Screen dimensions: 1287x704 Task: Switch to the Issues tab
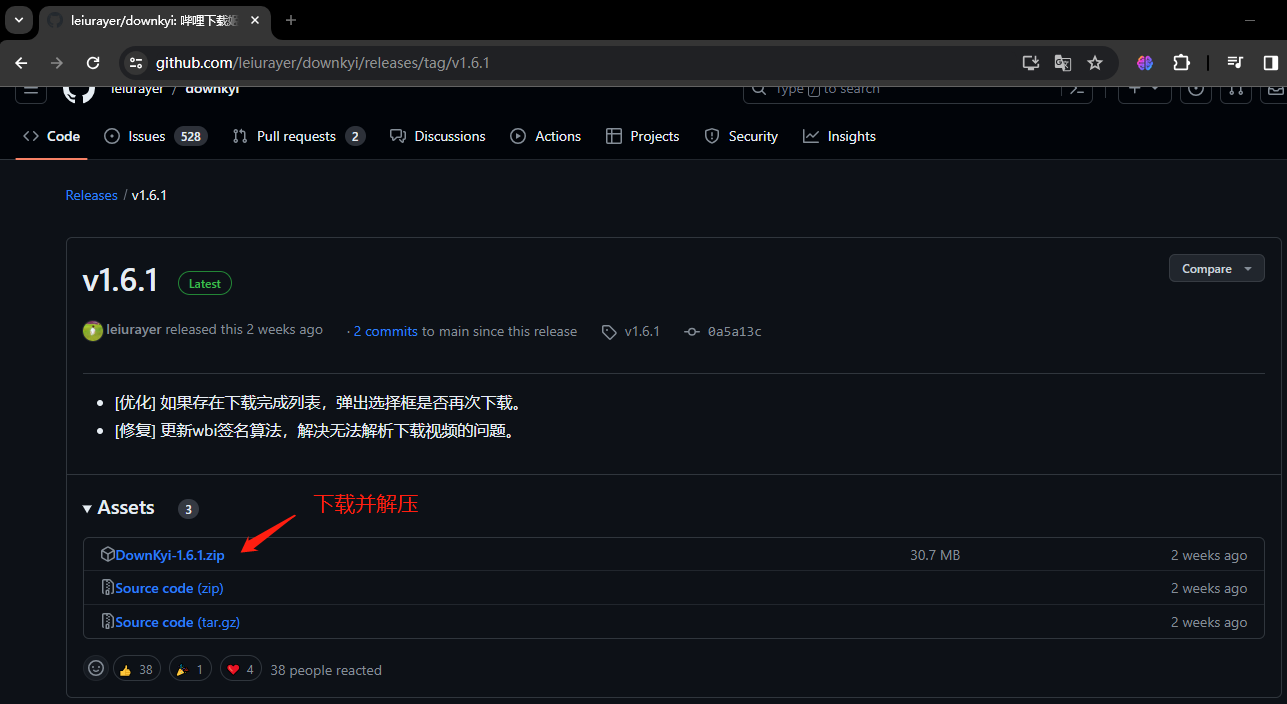(x=146, y=136)
